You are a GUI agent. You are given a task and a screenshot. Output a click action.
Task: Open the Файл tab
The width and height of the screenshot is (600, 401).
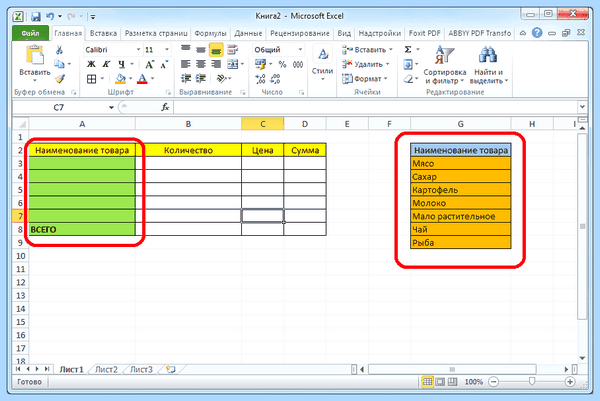click(x=30, y=33)
